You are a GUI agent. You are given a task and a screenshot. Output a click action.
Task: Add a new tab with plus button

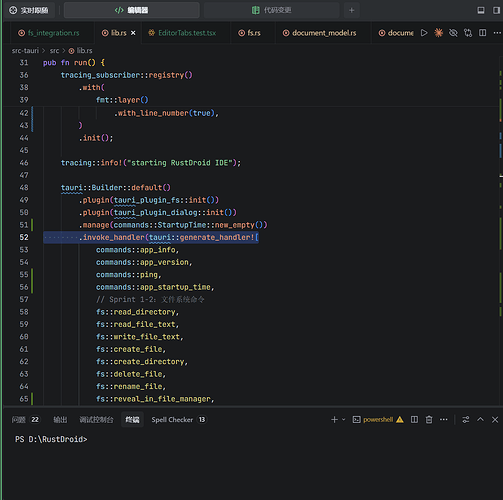click(x=351, y=10)
